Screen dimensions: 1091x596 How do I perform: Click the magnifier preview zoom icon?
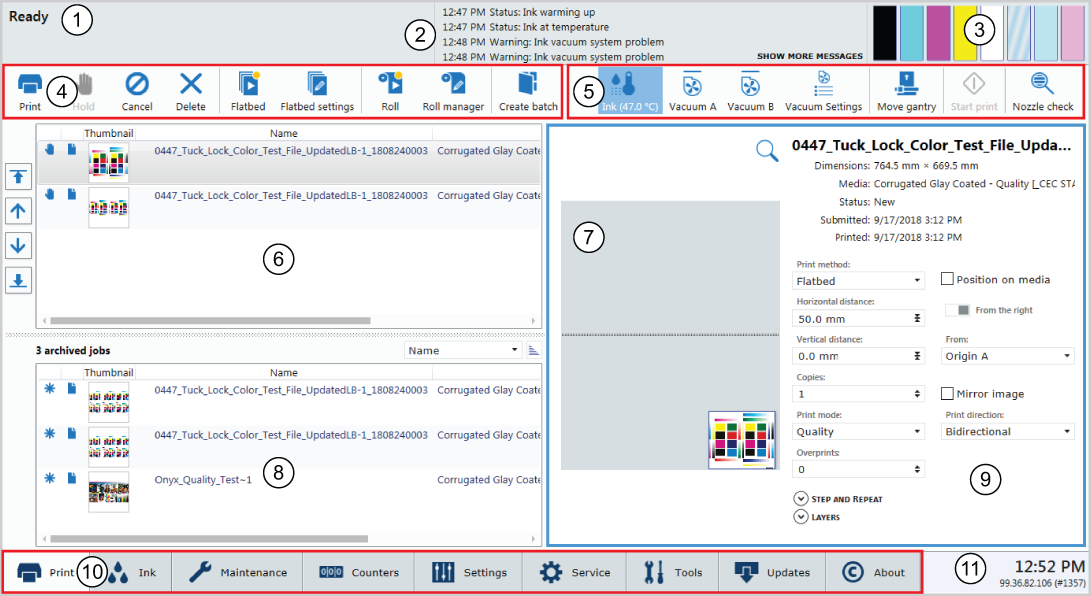pyautogui.click(x=767, y=151)
